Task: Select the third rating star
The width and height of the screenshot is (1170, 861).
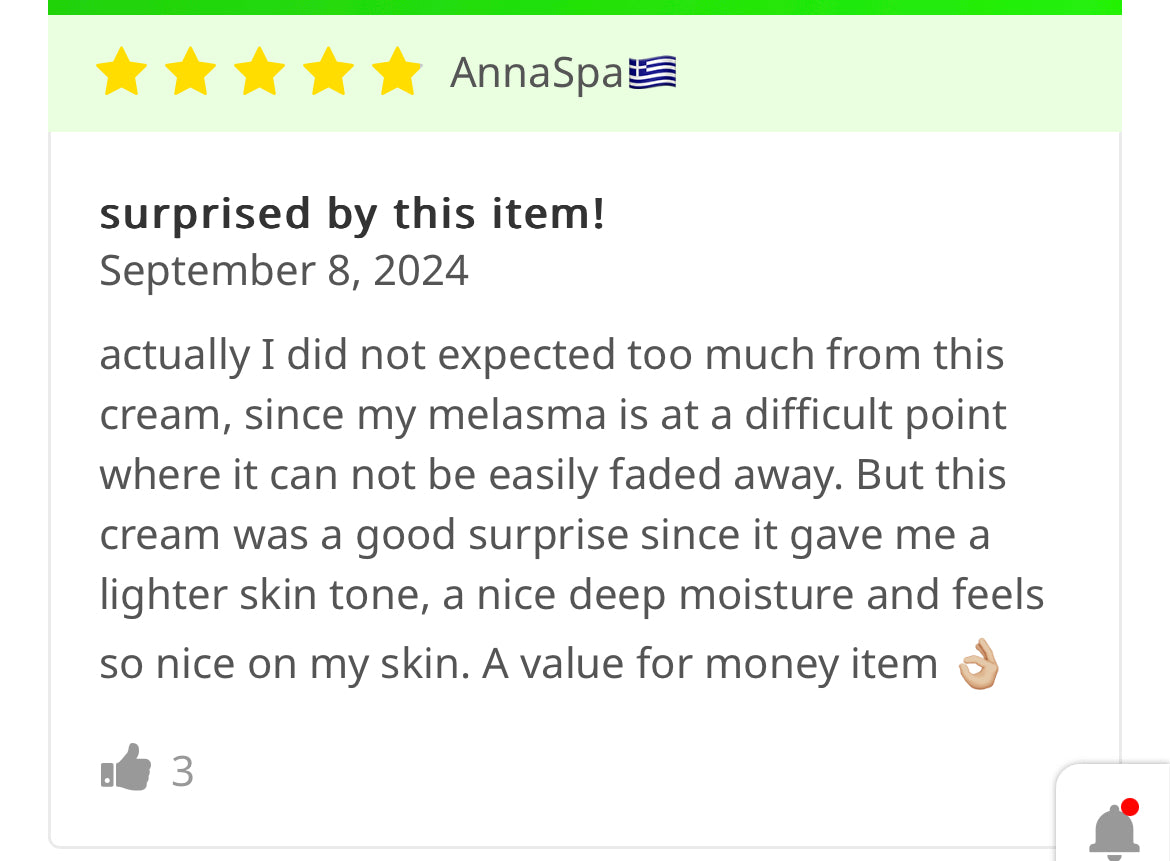Action: click(x=259, y=73)
